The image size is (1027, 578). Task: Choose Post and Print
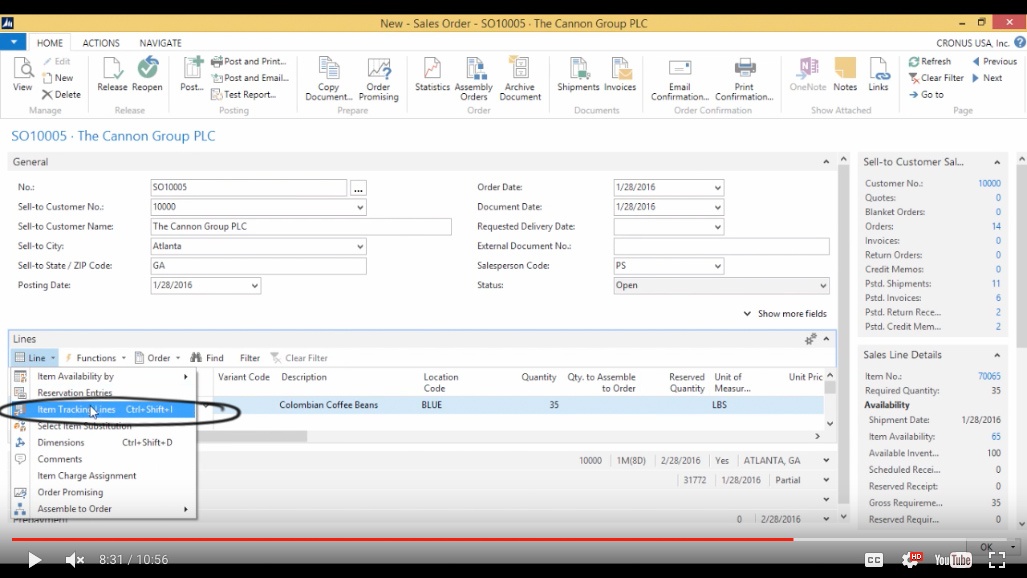pos(249,61)
